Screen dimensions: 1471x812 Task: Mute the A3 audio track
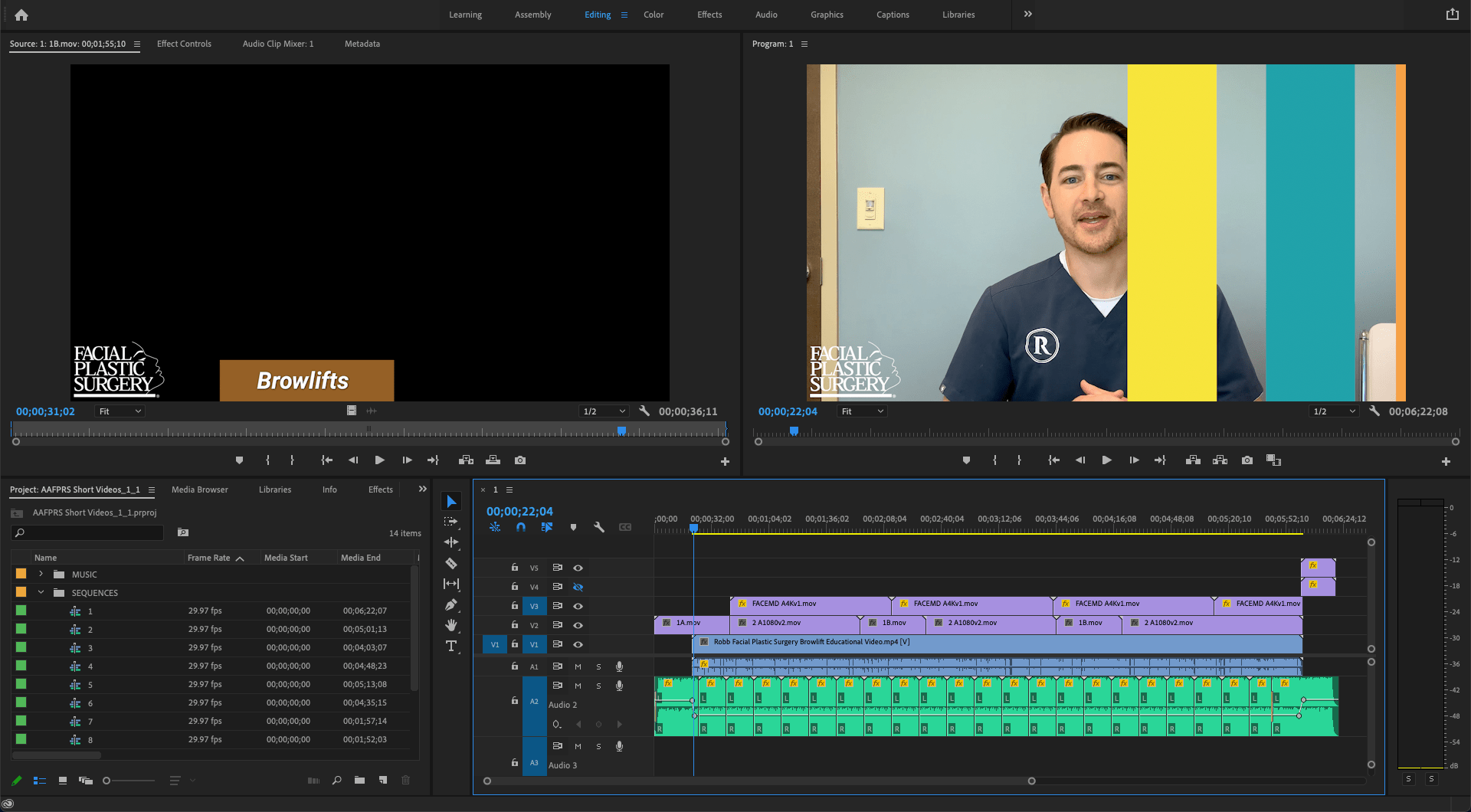(x=578, y=747)
